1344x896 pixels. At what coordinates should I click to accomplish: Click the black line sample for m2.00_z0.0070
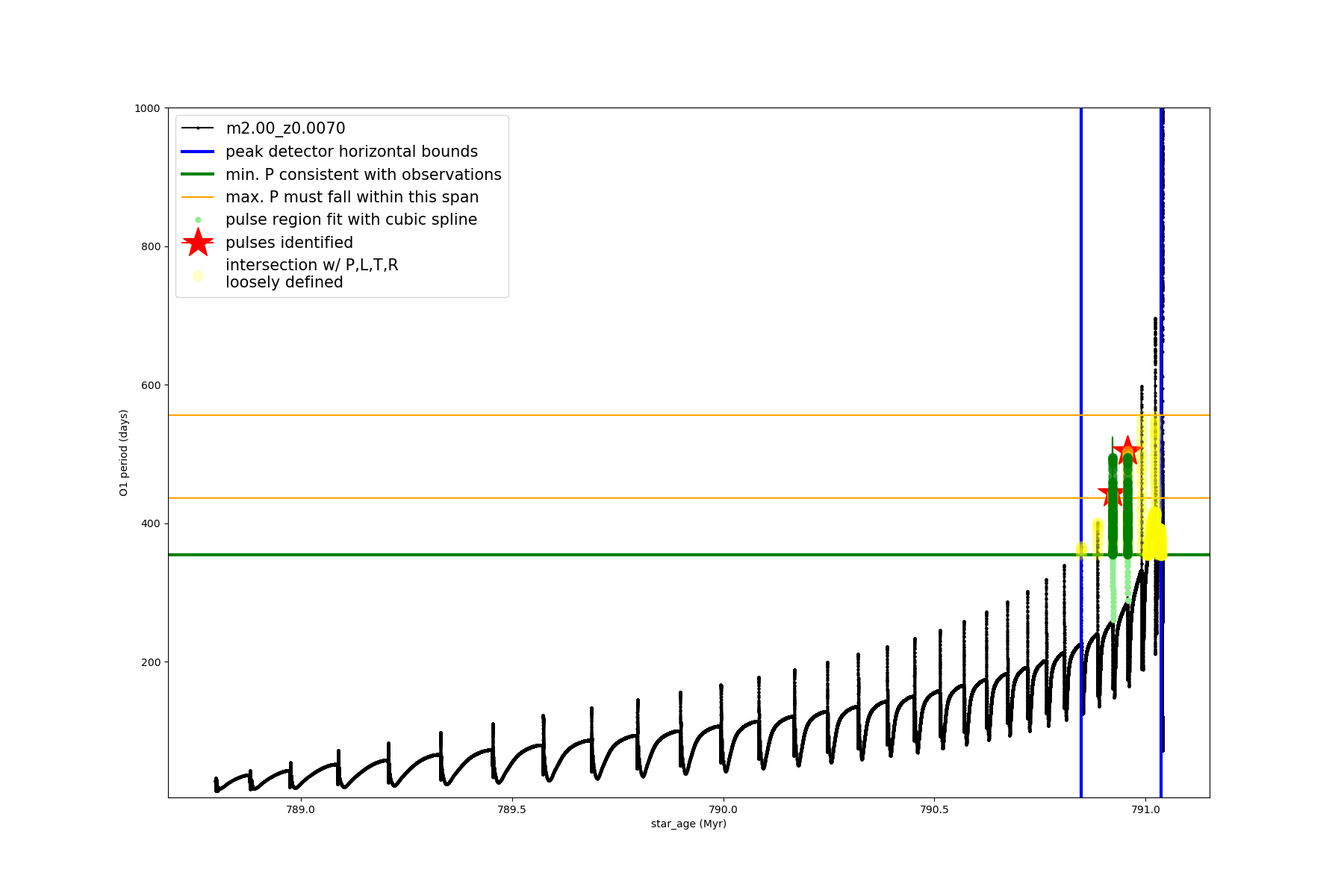click(198, 128)
